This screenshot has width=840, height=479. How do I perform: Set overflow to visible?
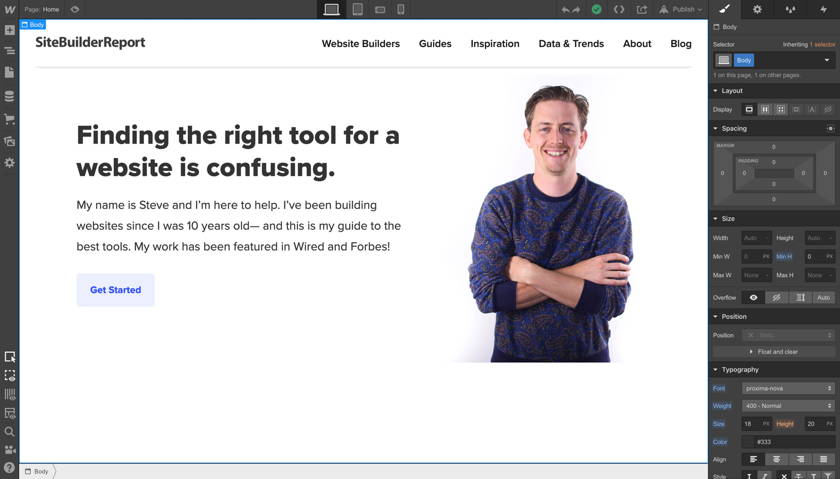[754, 297]
